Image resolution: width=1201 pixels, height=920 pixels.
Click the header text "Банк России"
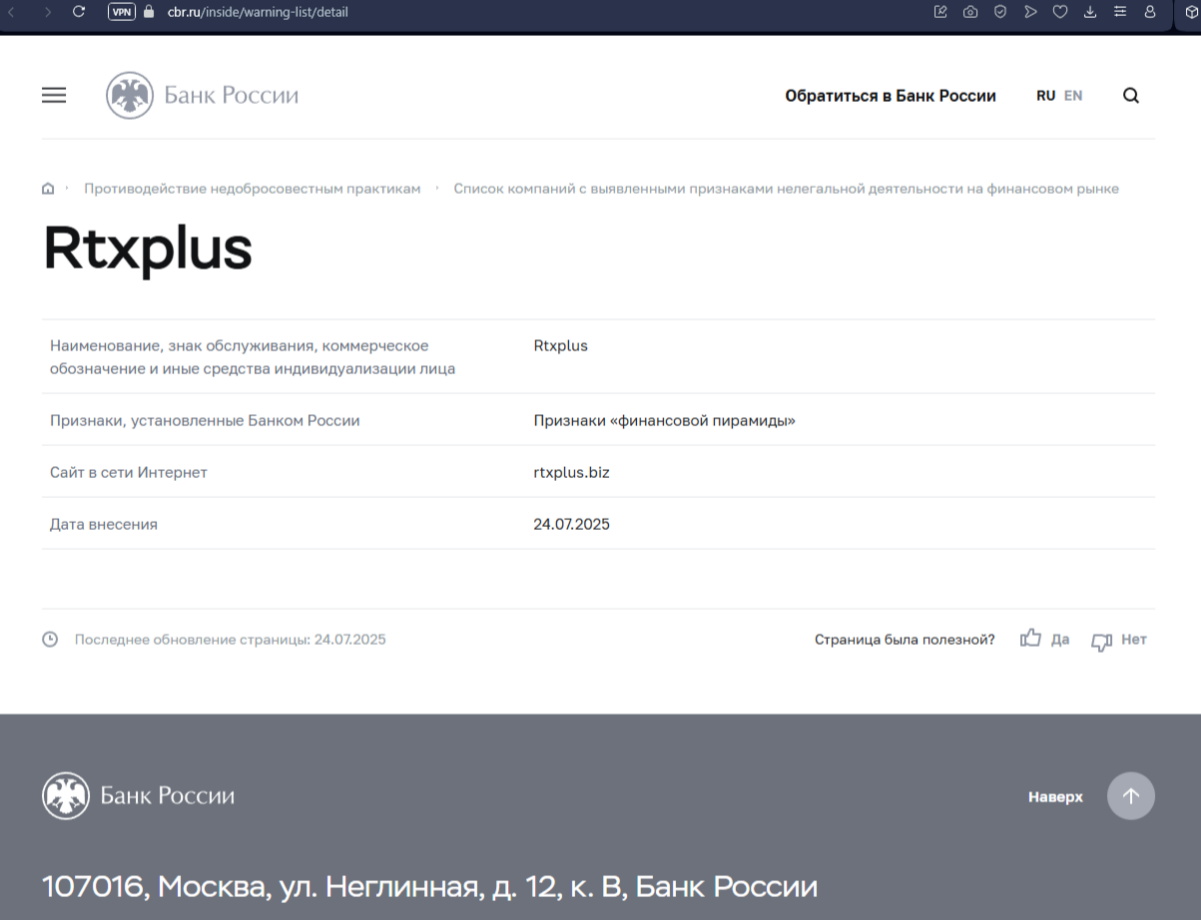231,96
